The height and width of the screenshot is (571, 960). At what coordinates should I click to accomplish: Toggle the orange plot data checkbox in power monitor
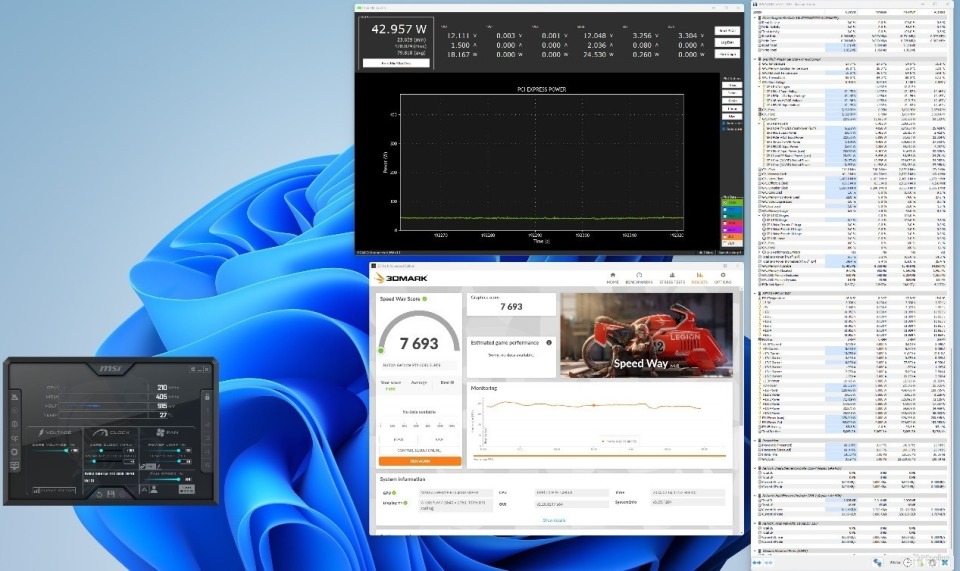[725, 236]
